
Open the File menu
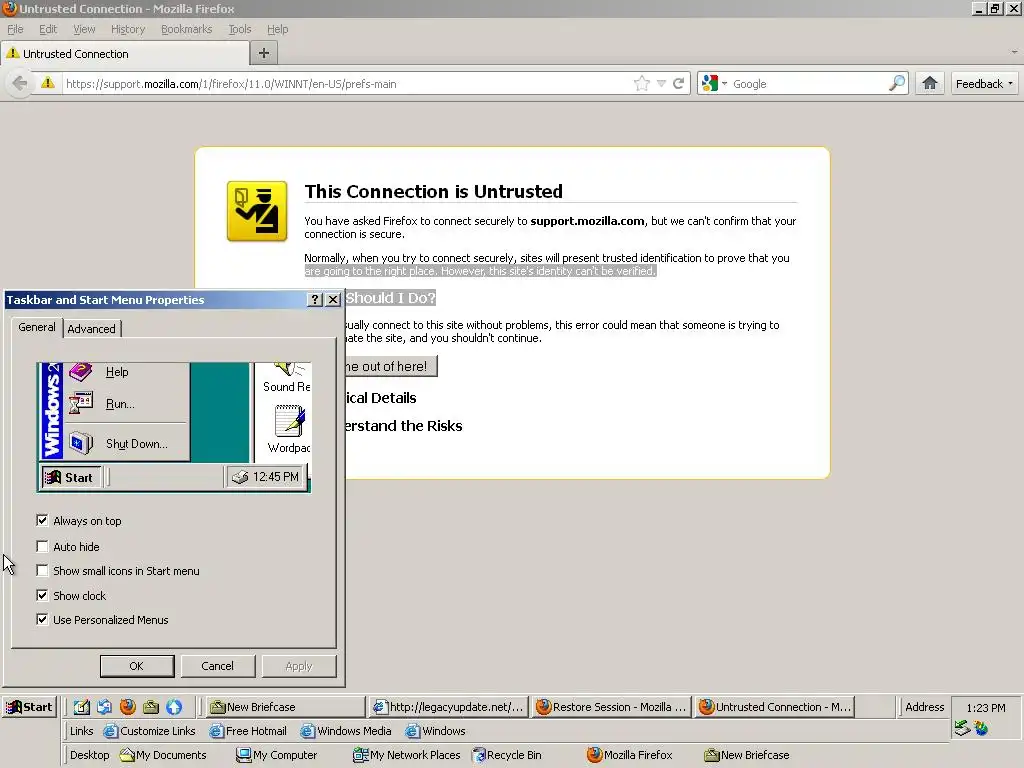point(15,29)
